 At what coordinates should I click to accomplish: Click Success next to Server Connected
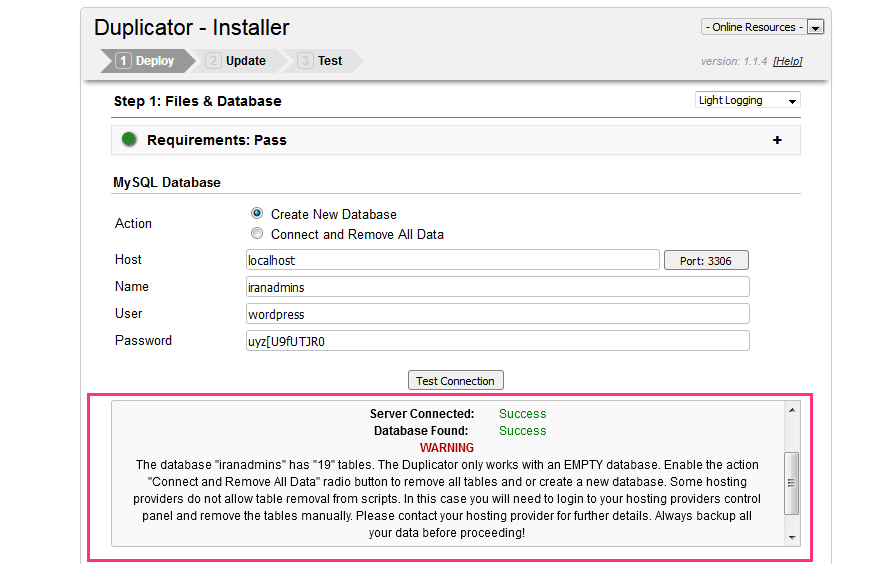click(523, 414)
